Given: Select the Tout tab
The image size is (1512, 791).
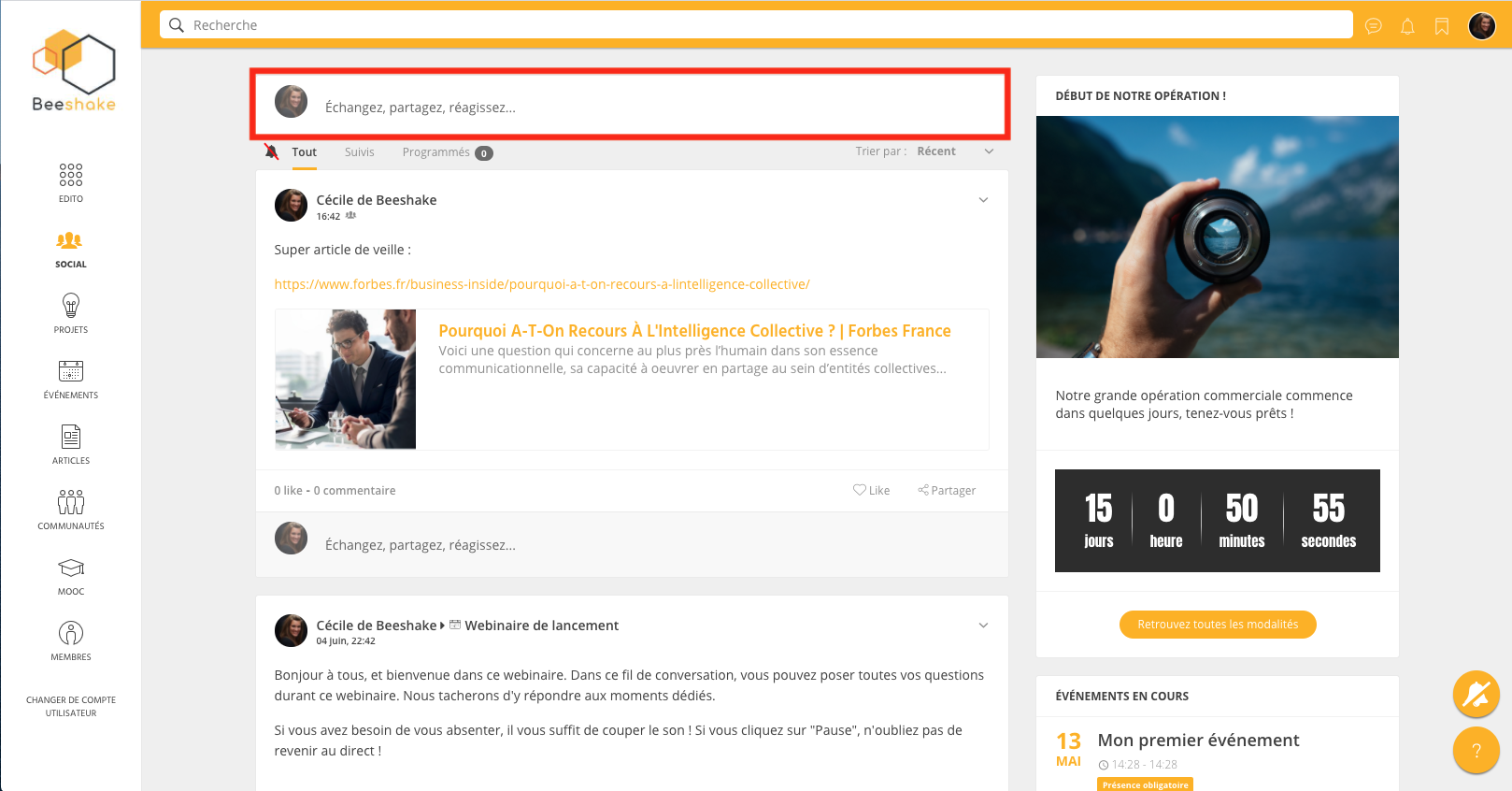Looking at the screenshot, I should pos(305,152).
